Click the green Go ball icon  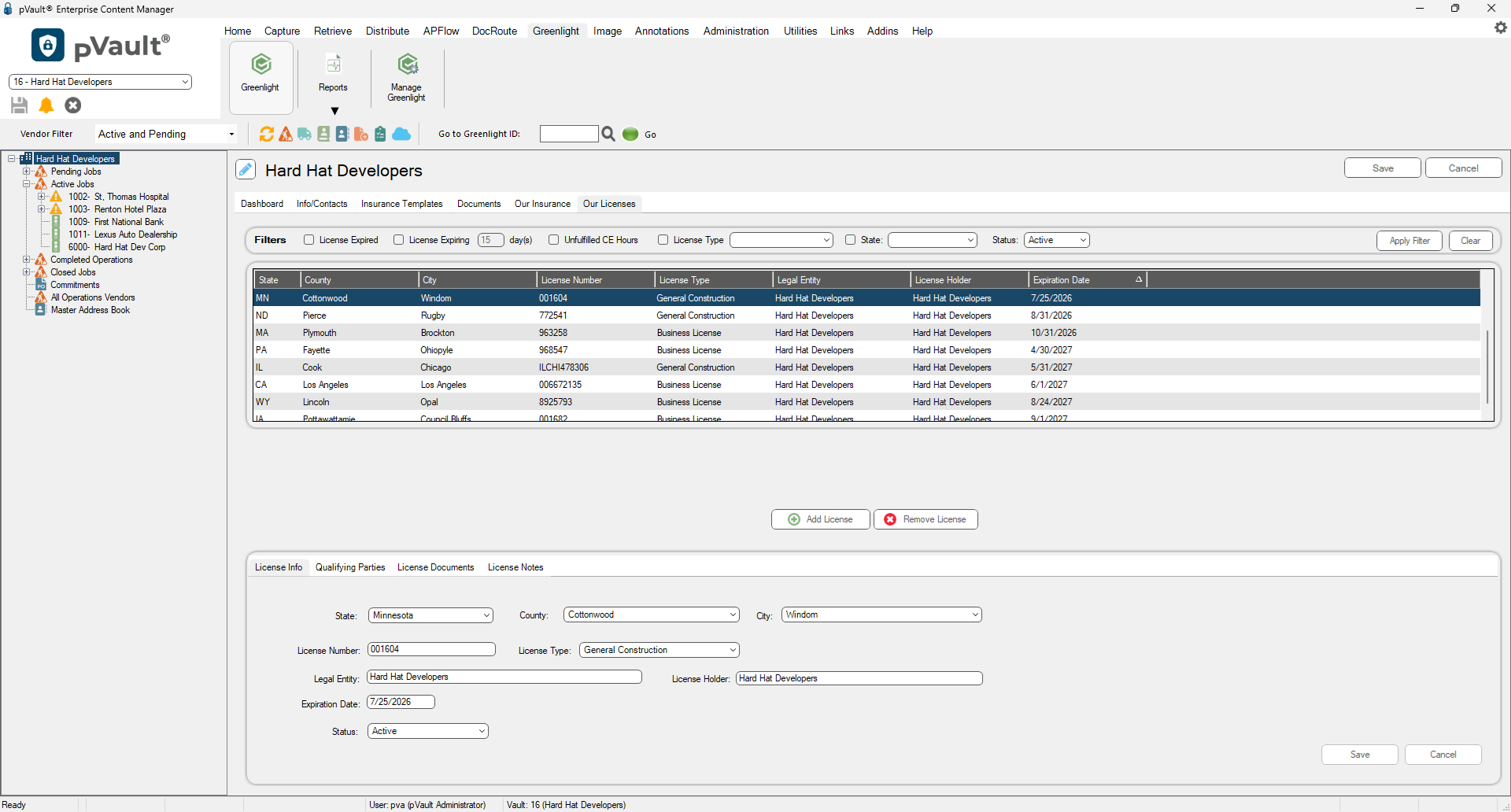pos(630,134)
